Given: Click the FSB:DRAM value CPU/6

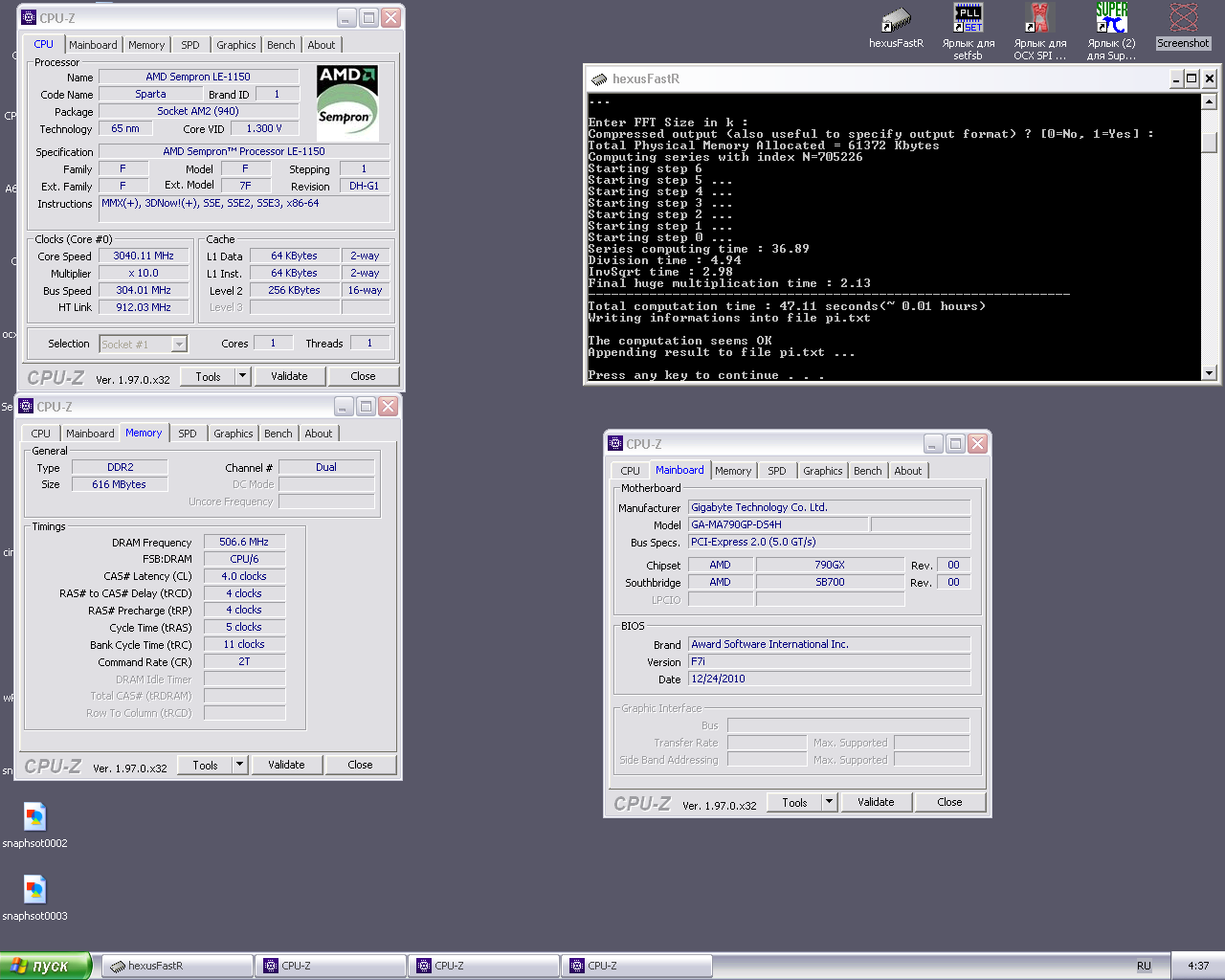Looking at the screenshot, I should point(244,559).
